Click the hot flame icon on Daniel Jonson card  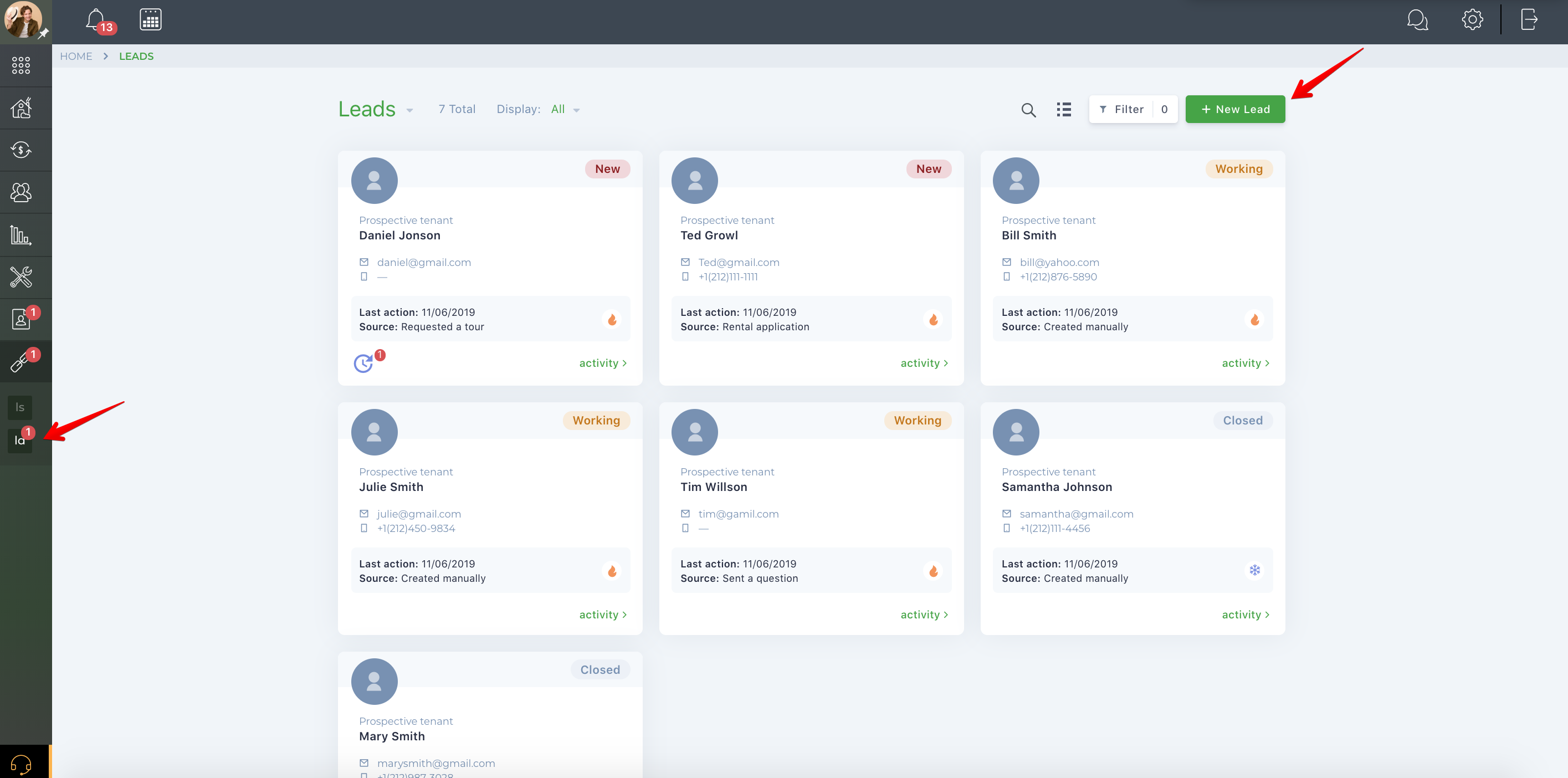612,320
